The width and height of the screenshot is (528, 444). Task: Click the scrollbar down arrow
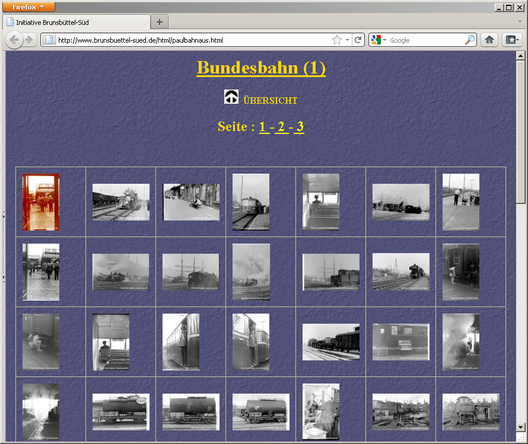click(520, 427)
